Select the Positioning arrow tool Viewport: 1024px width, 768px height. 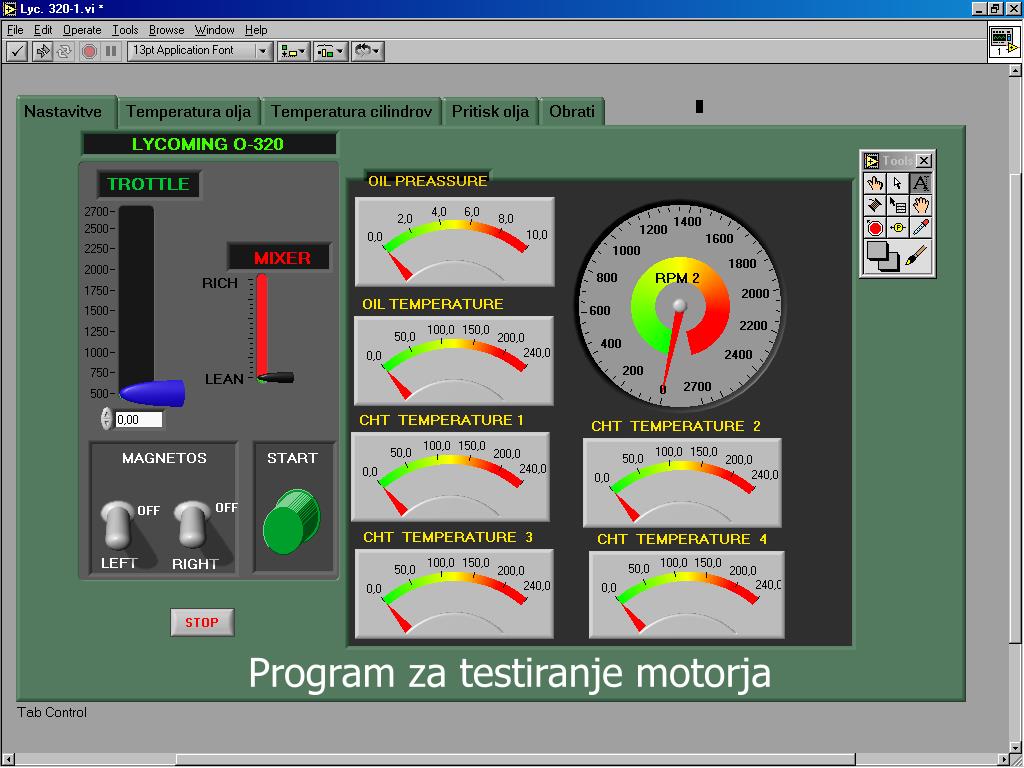click(897, 184)
